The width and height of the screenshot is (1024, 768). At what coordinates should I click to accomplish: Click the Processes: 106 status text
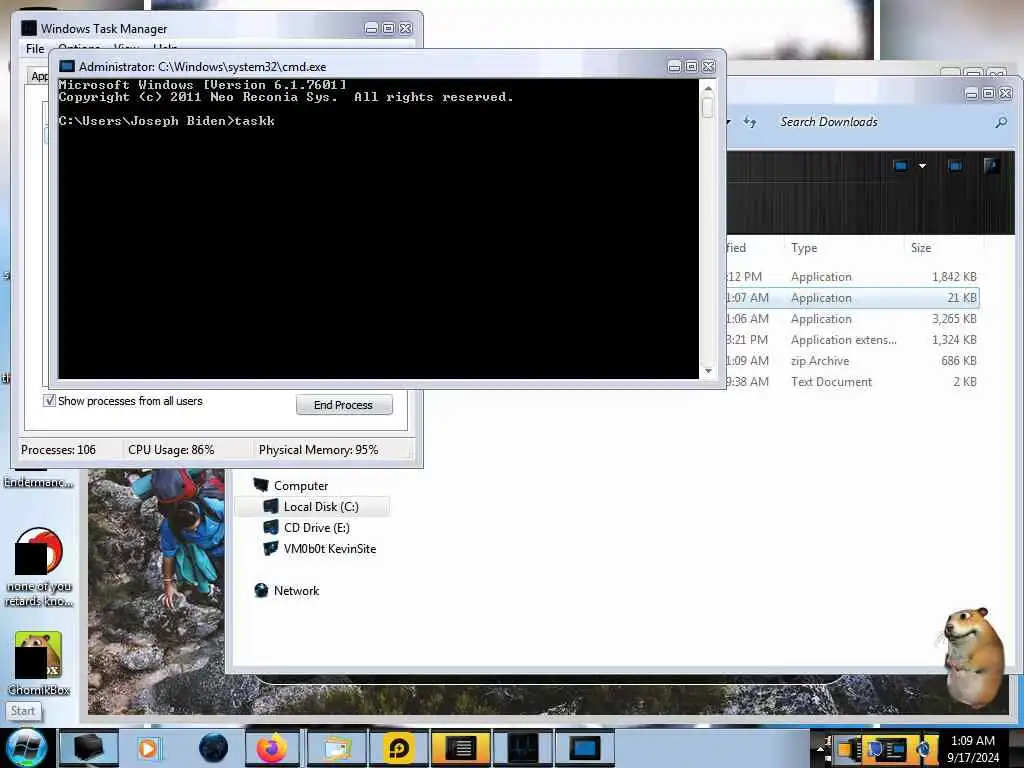point(58,450)
